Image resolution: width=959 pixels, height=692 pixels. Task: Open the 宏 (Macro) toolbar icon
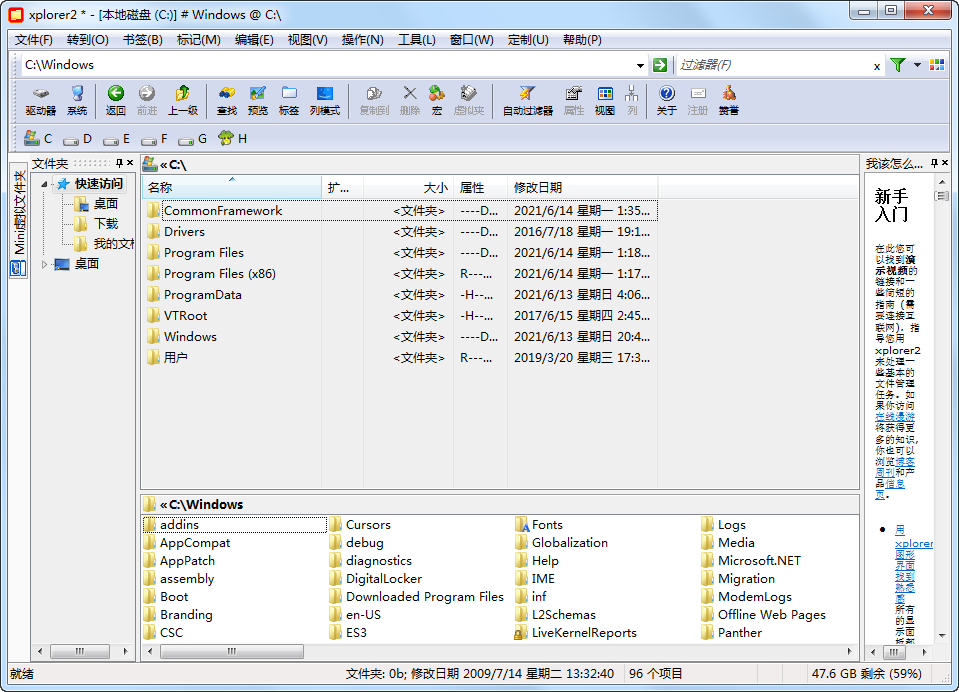pyautogui.click(x=437, y=101)
